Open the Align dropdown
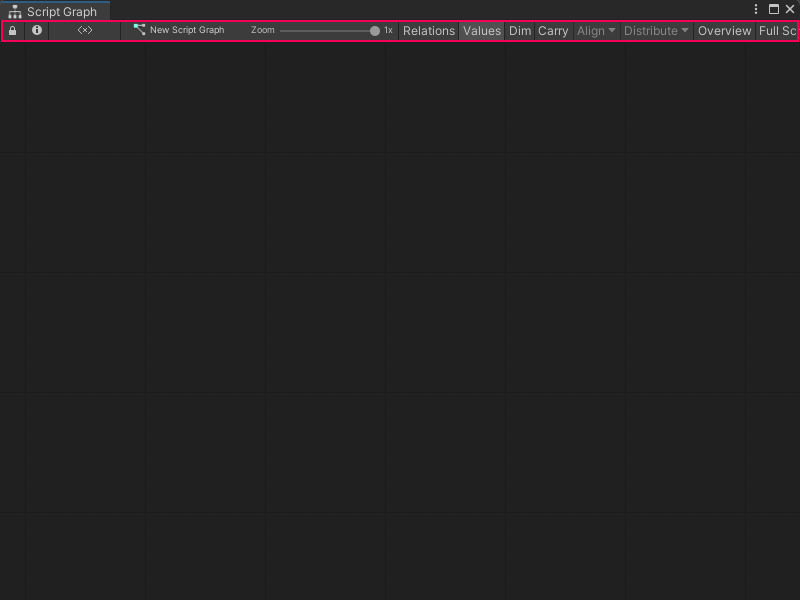The height and width of the screenshot is (600, 800). (595, 30)
